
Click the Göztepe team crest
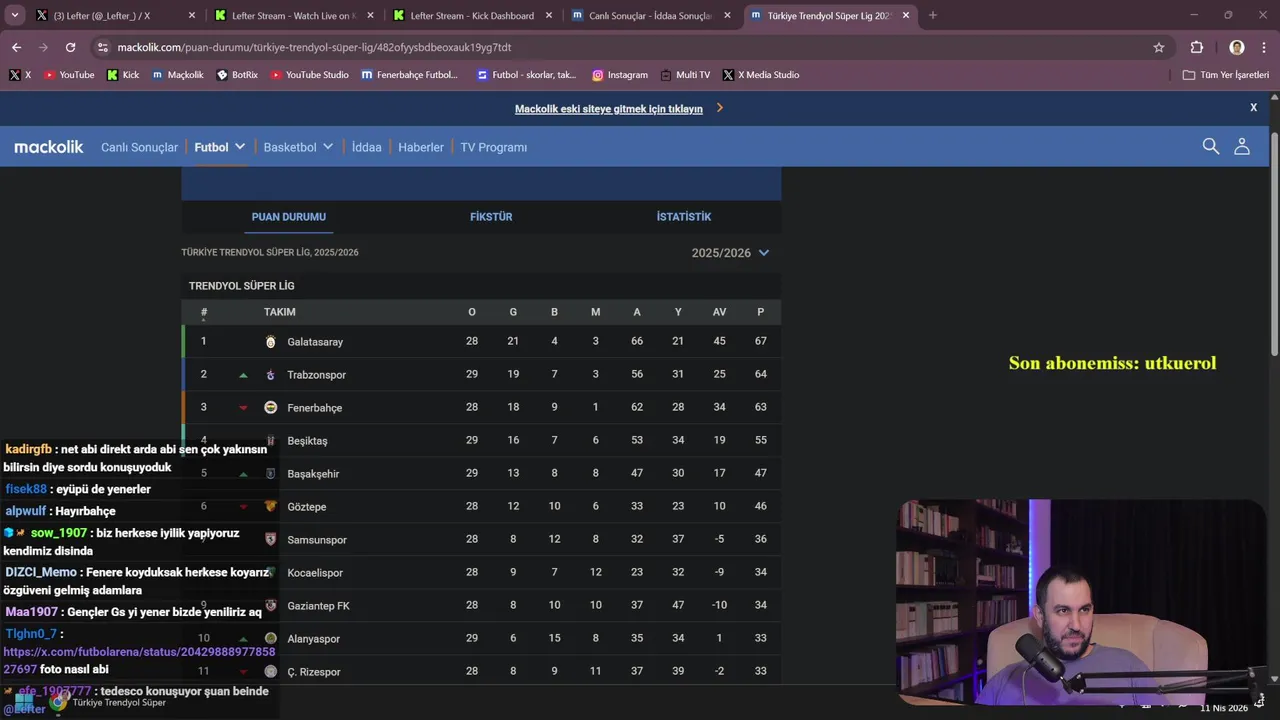(270, 507)
